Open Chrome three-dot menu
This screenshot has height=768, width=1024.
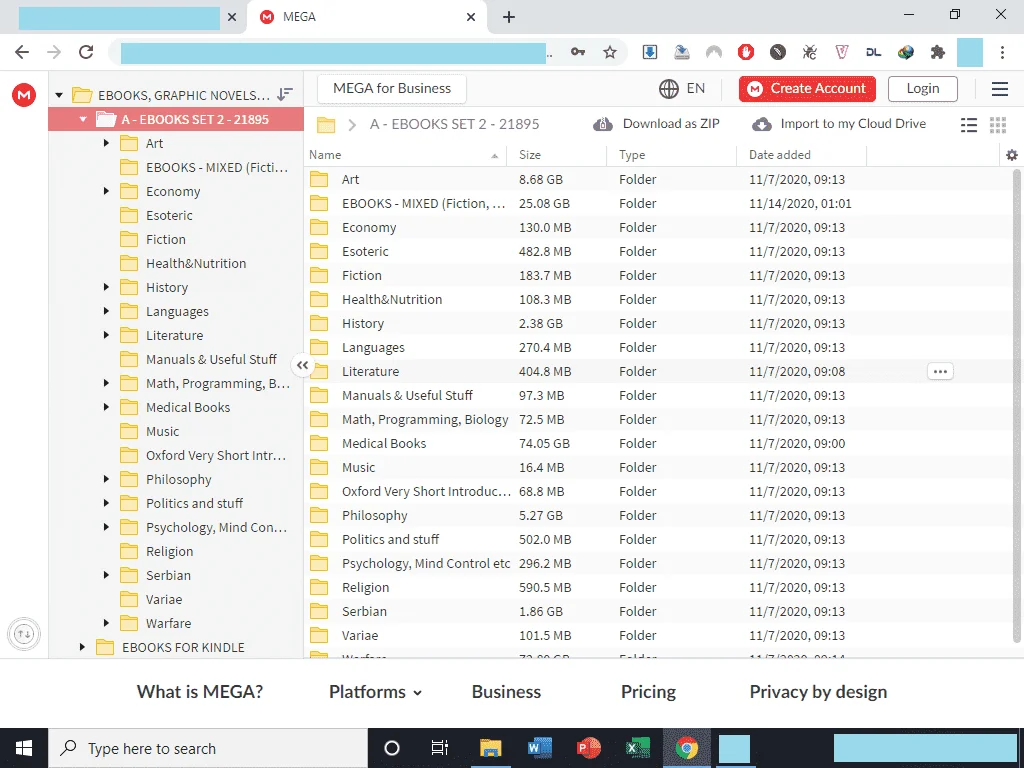click(1002, 52)
